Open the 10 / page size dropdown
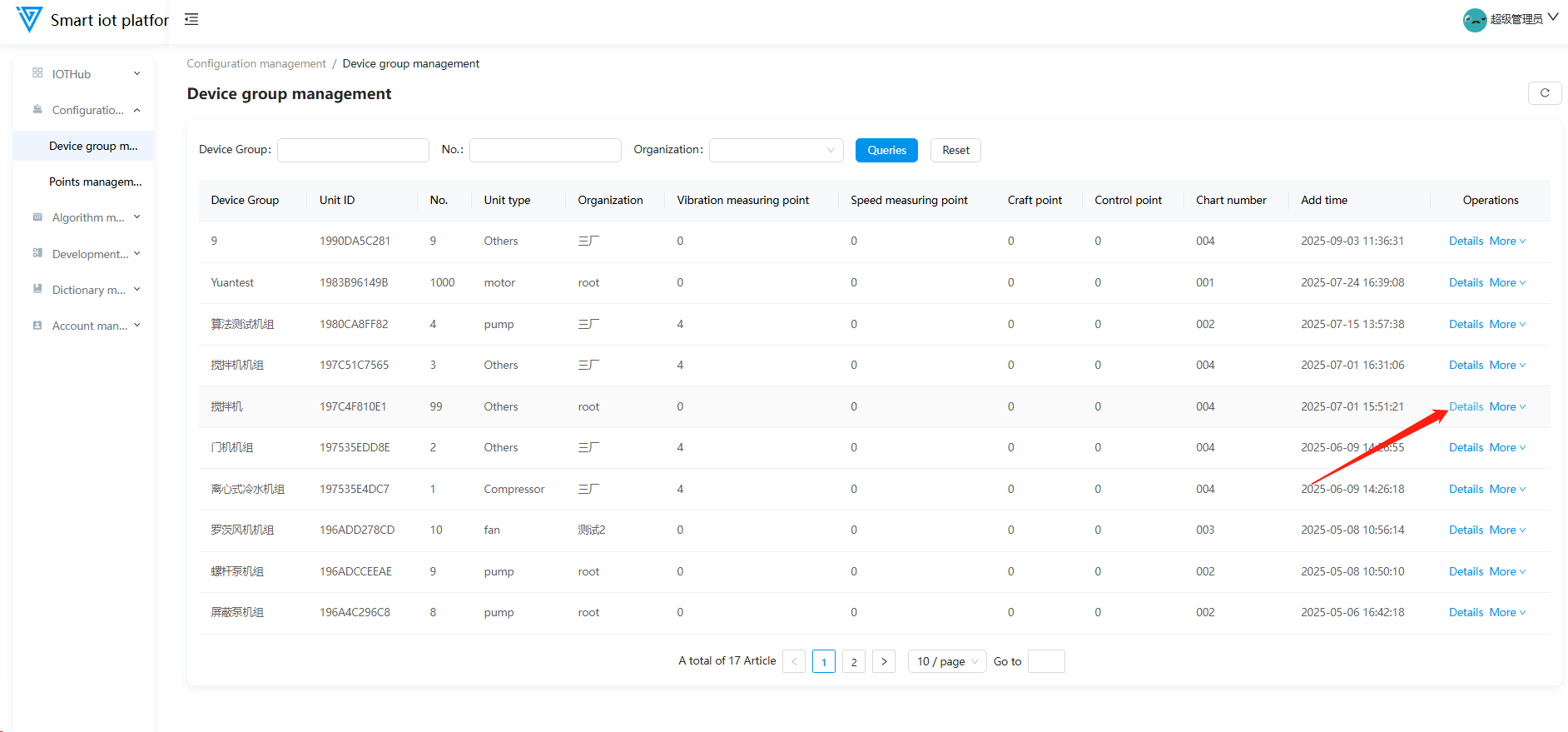The image size is (1568, 732). (946, 661)
